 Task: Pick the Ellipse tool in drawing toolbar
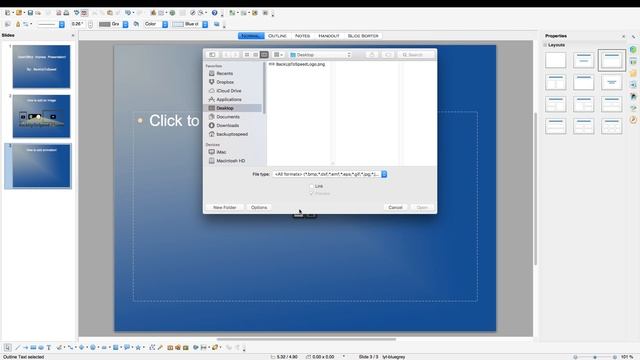click(x=41, y=347)
